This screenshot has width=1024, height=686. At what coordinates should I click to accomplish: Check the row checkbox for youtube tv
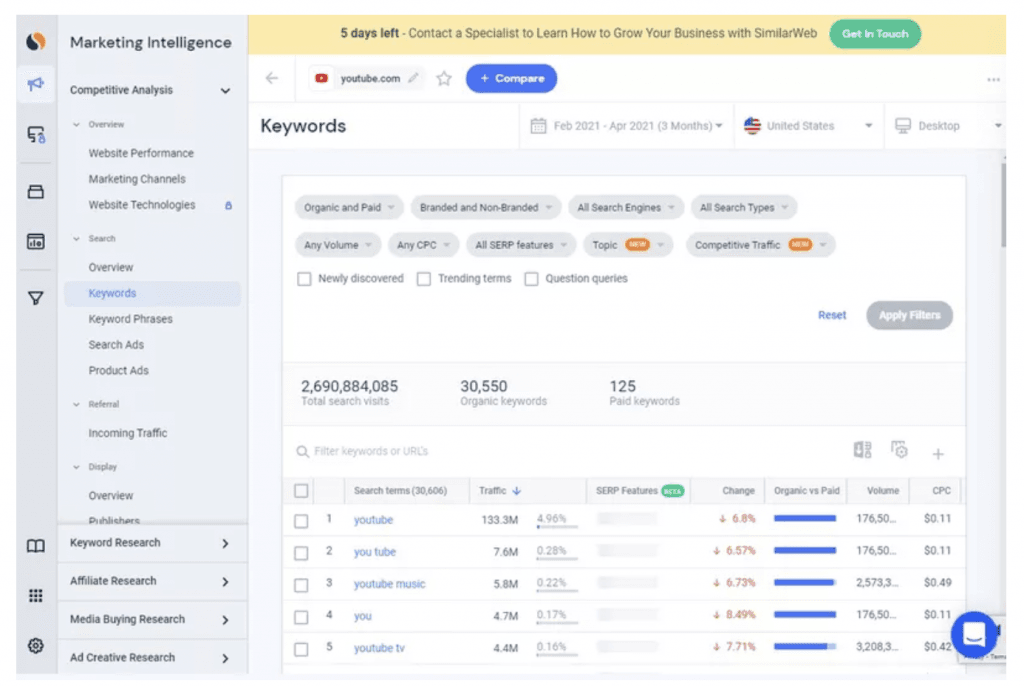301,649
